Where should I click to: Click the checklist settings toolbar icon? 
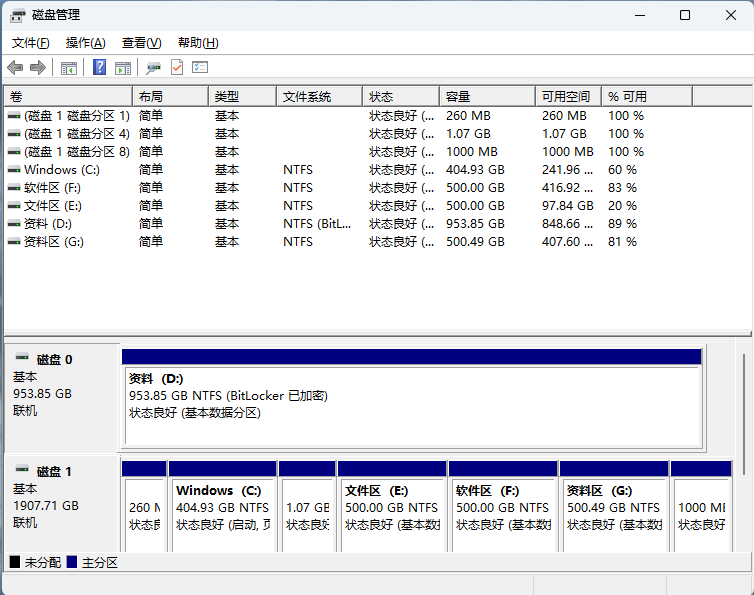pyautogui.click(x=200, y=67)
